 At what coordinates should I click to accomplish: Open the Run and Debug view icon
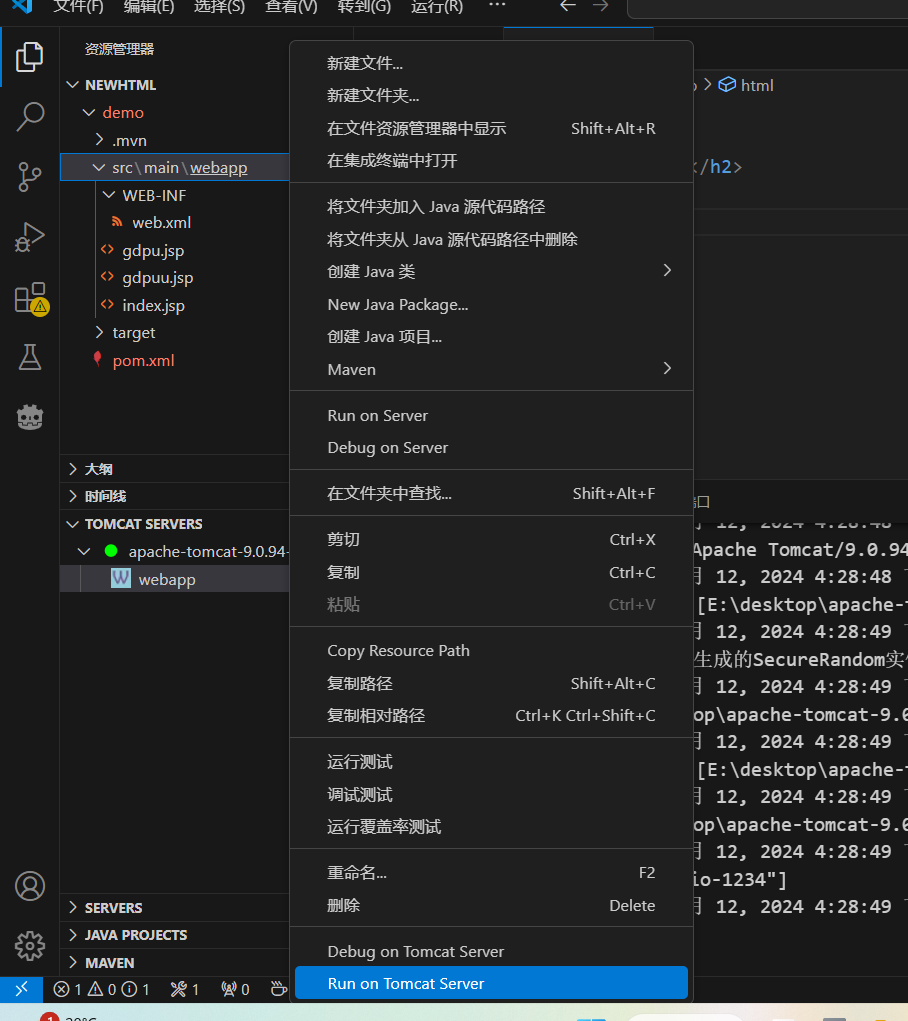29,236
